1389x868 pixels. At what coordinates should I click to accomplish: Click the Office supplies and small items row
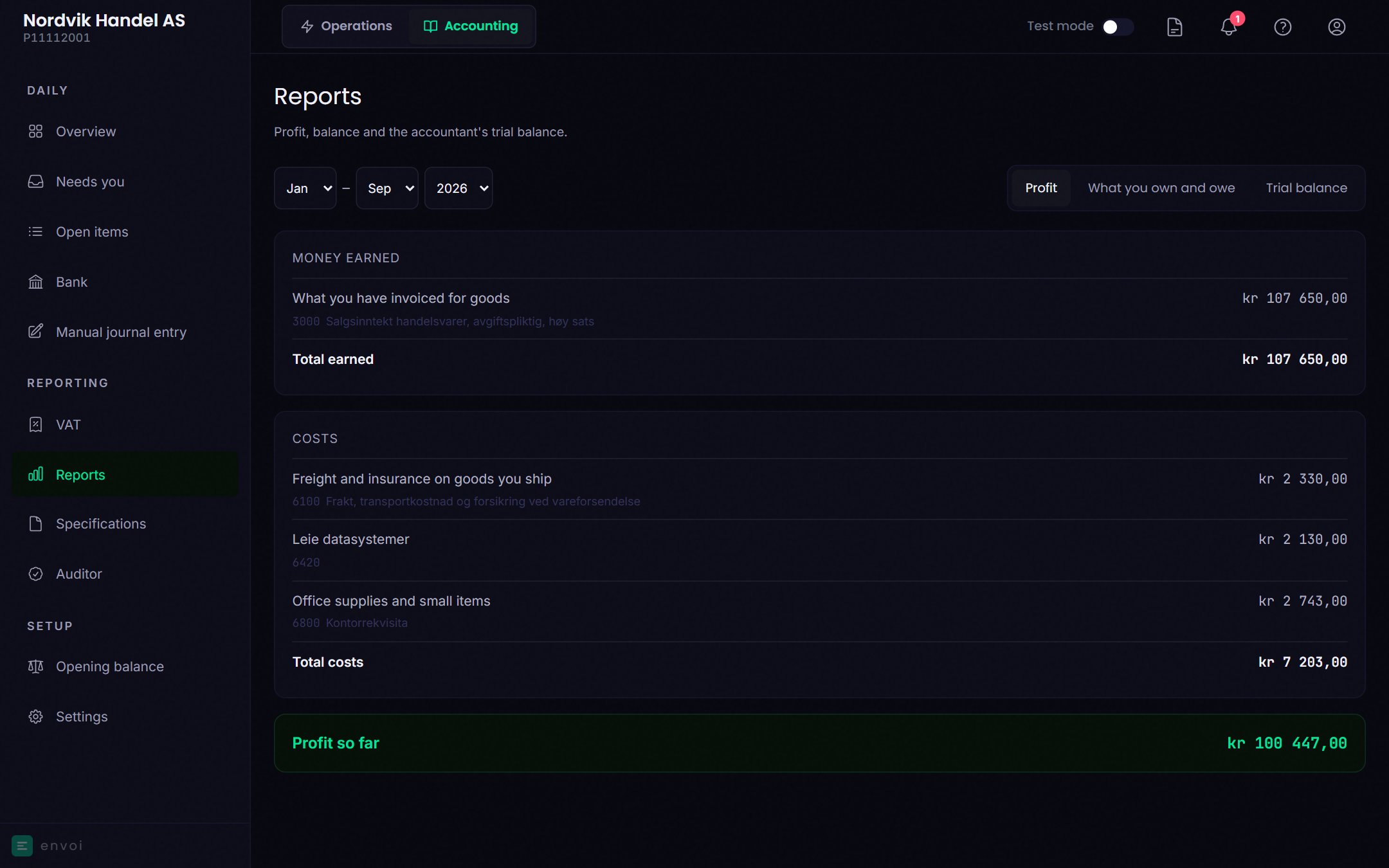coord(819,611)
